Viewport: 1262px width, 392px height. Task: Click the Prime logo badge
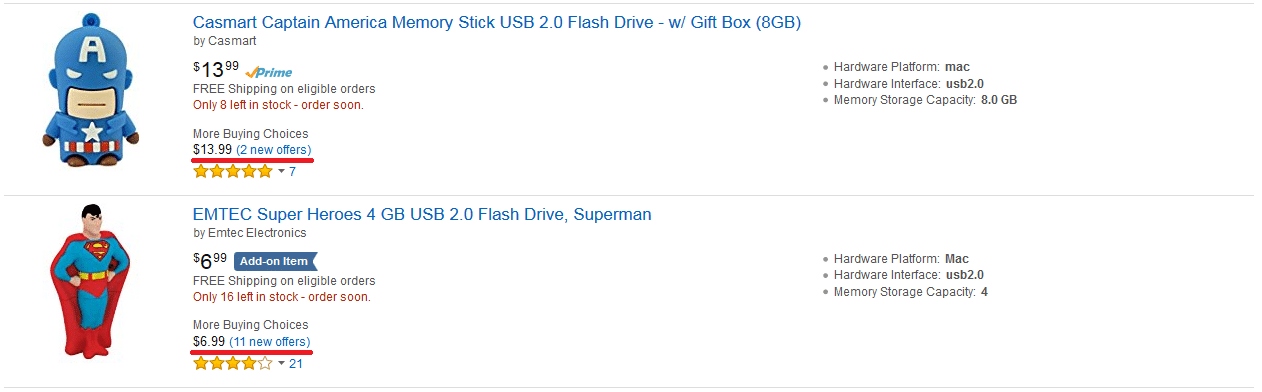(268, 72)
